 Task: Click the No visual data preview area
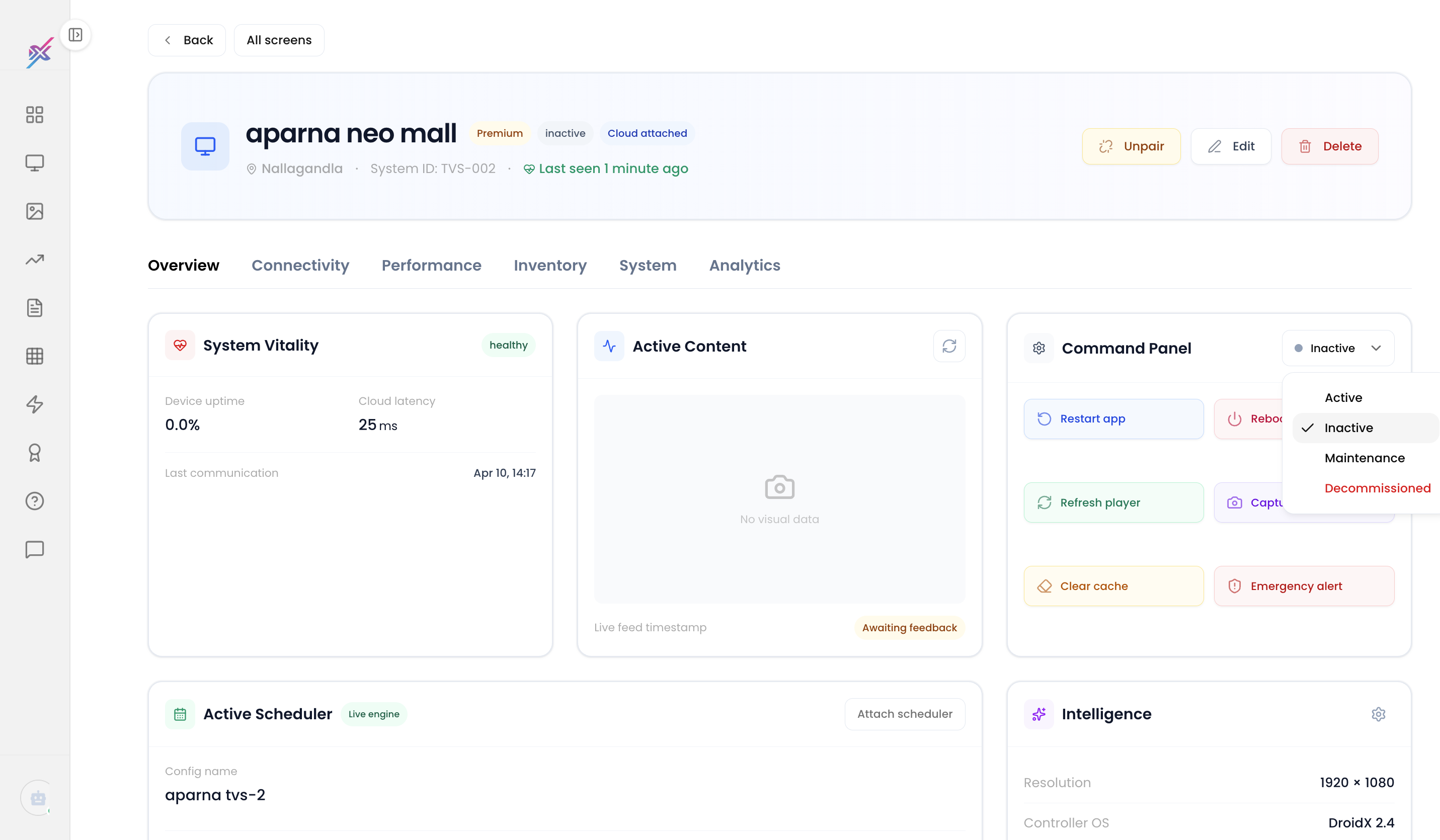779,499
